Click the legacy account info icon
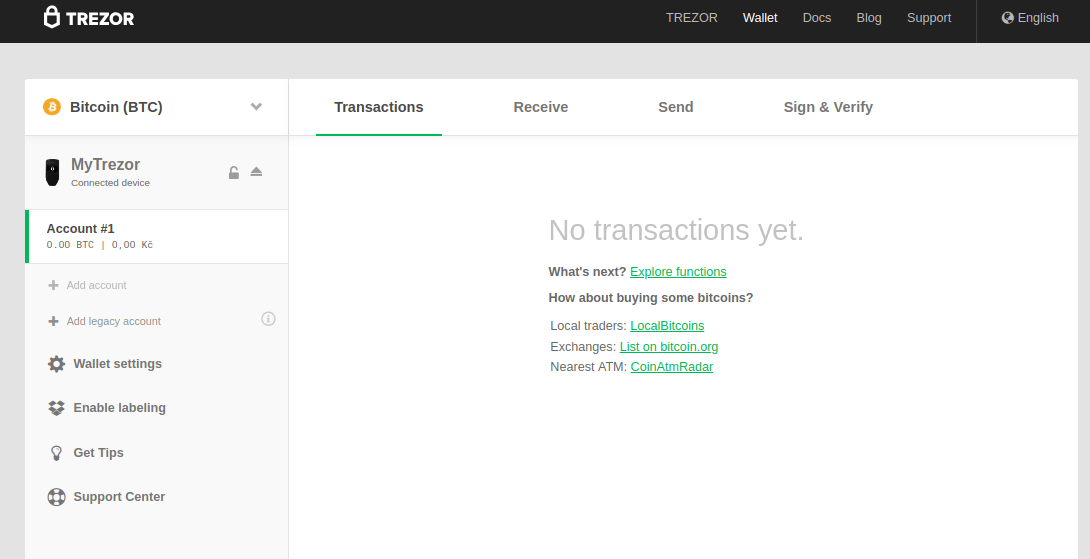Image resolution: width=1090 pixels, height=559 pixels. click(268, 319)
